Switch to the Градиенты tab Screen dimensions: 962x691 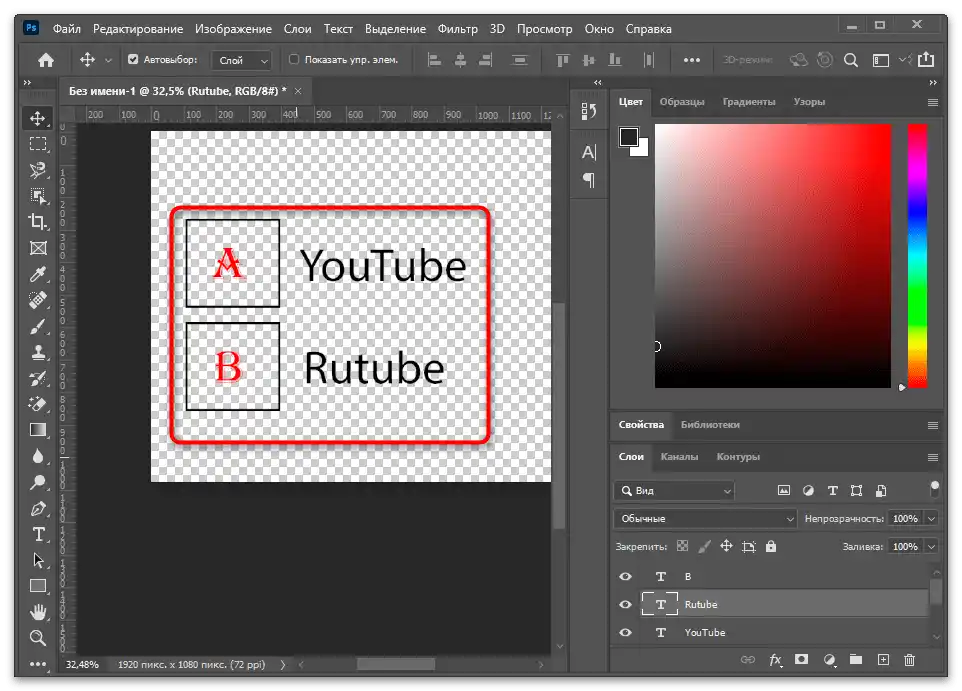(749, 102)
